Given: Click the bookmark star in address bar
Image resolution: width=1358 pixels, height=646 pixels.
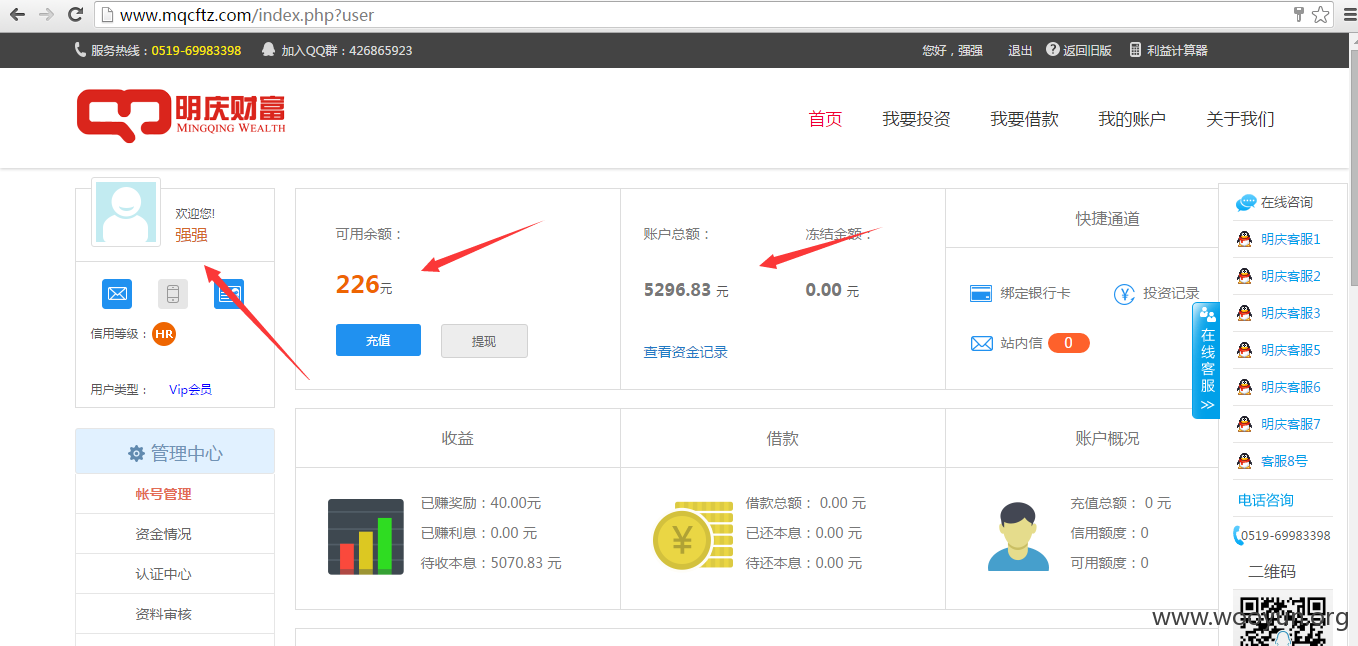Looking at the screenshot, I should tap(1320, 15).
